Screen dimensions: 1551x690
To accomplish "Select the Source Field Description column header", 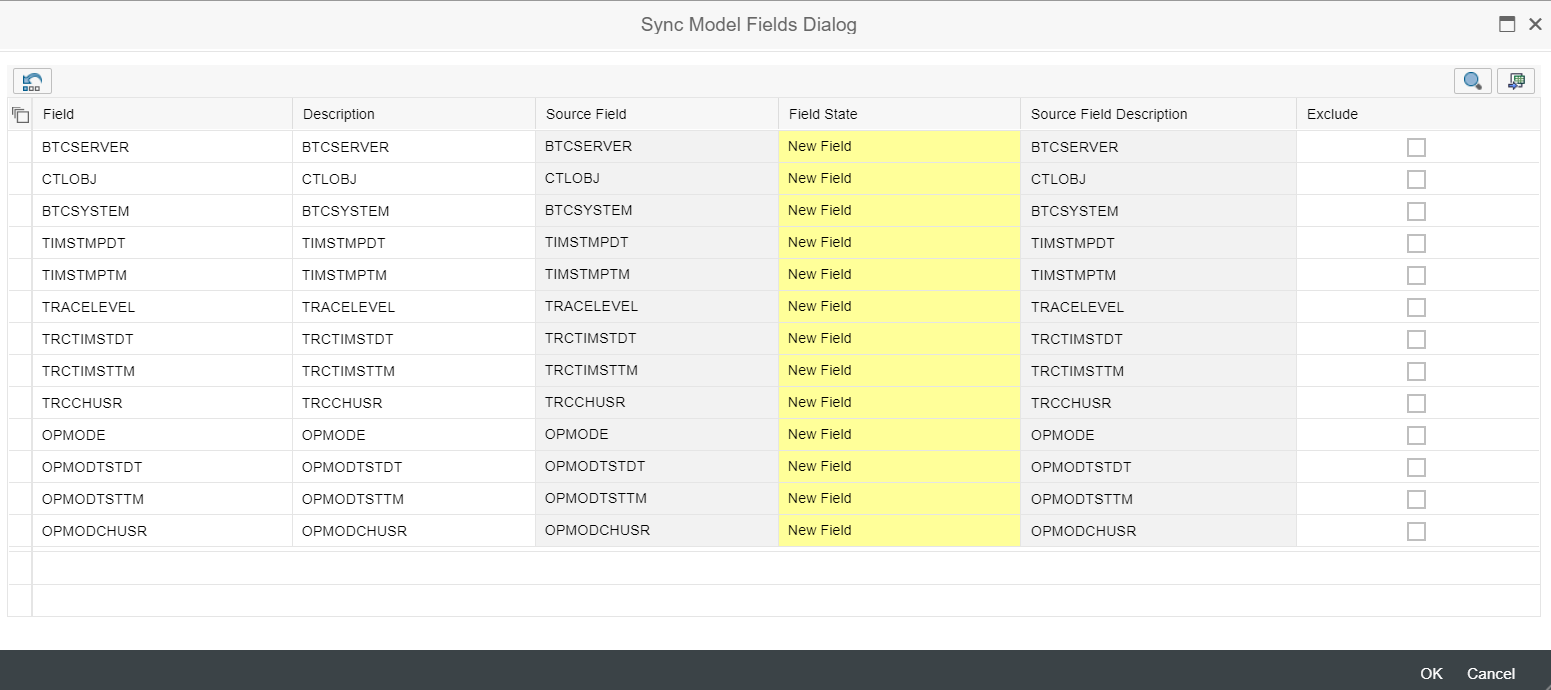I will [1157, 115].
